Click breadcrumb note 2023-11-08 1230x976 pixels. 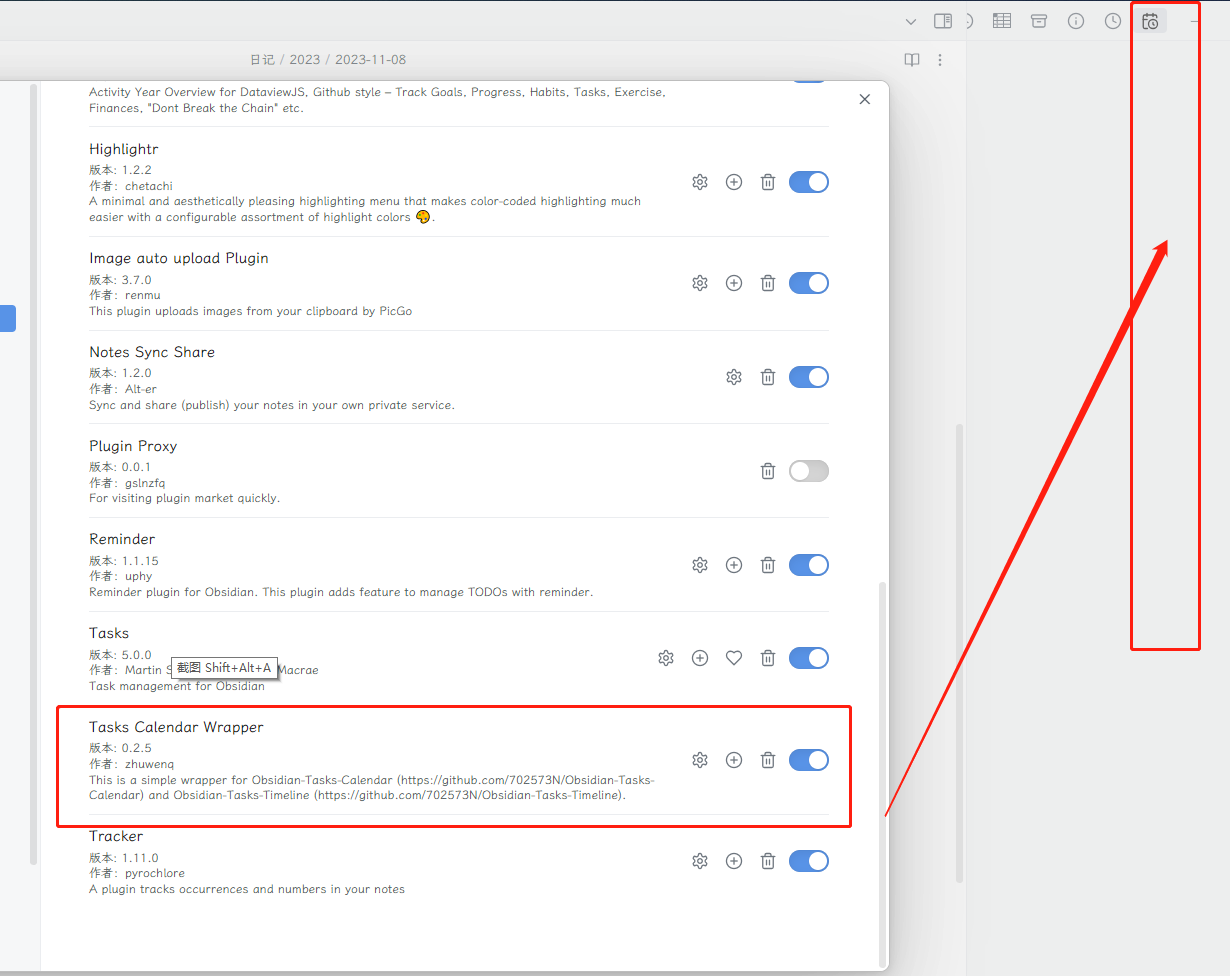pyautogui.click(x=370, y=60)
